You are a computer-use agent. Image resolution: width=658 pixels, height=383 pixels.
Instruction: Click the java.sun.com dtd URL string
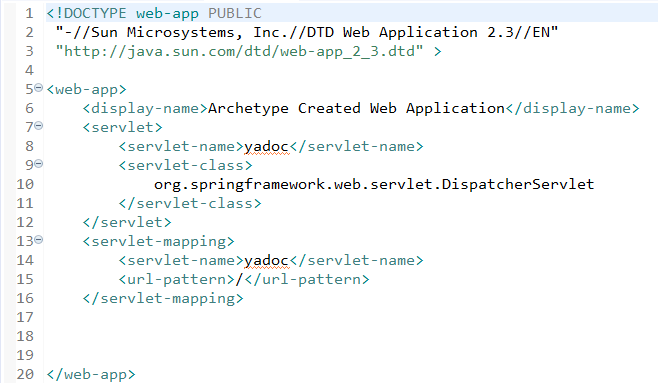pos(239,52)
